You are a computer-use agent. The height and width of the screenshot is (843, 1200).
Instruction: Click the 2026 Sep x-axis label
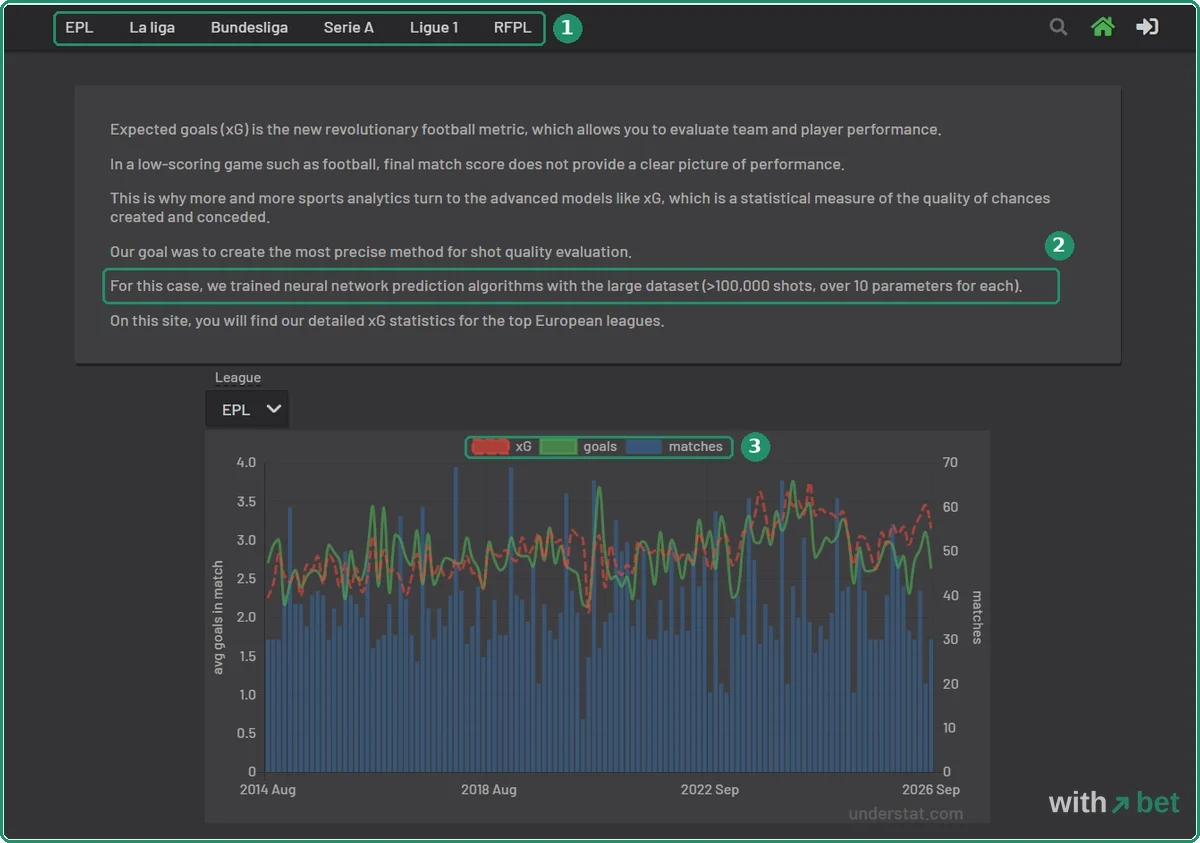[x=931, y=789]
